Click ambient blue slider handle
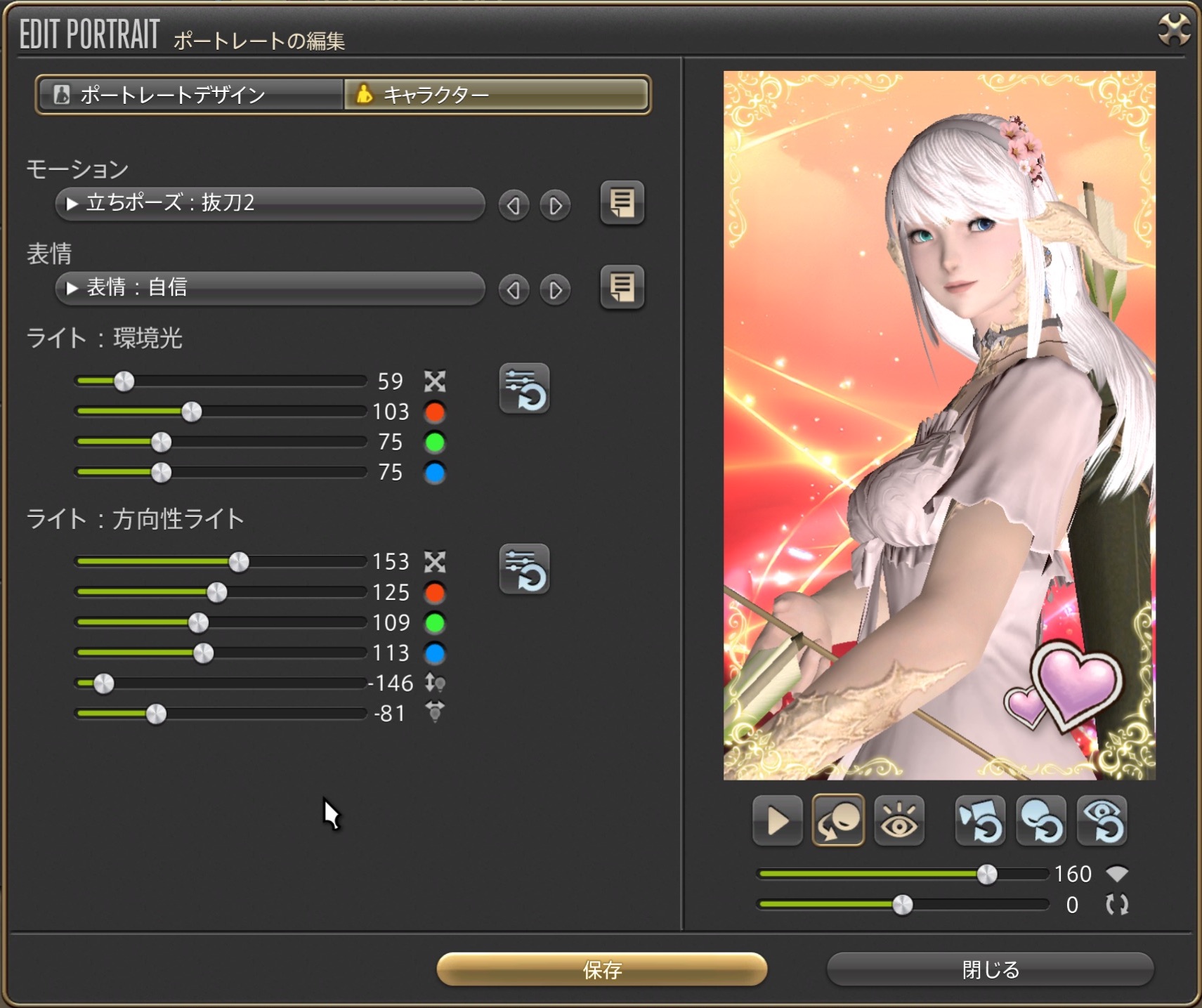The image size is (1202, 1008). click(161, 473)
